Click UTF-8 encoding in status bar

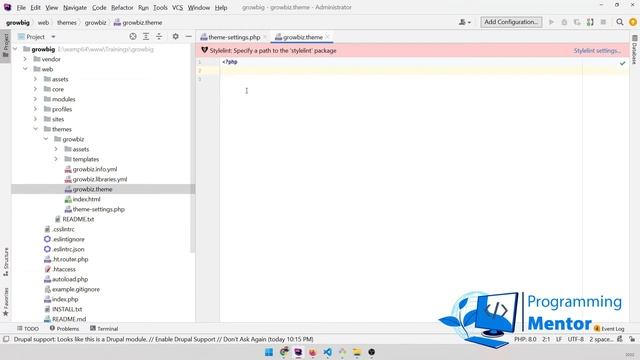[576, 339]
